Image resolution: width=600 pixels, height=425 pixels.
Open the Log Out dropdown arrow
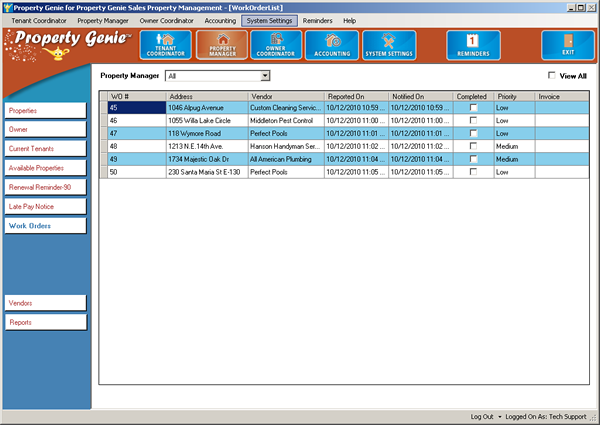(x=499, y=417)
